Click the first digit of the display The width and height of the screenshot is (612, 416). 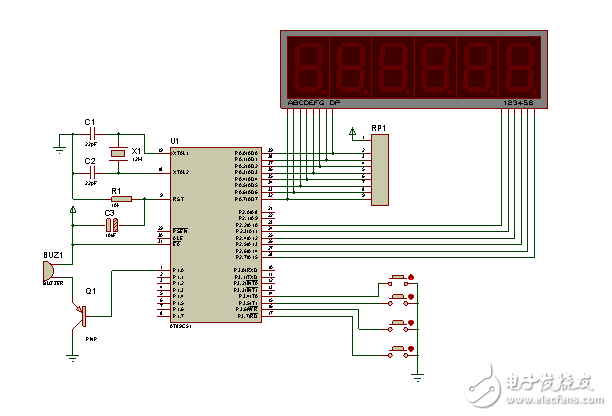tap(307, 66)
